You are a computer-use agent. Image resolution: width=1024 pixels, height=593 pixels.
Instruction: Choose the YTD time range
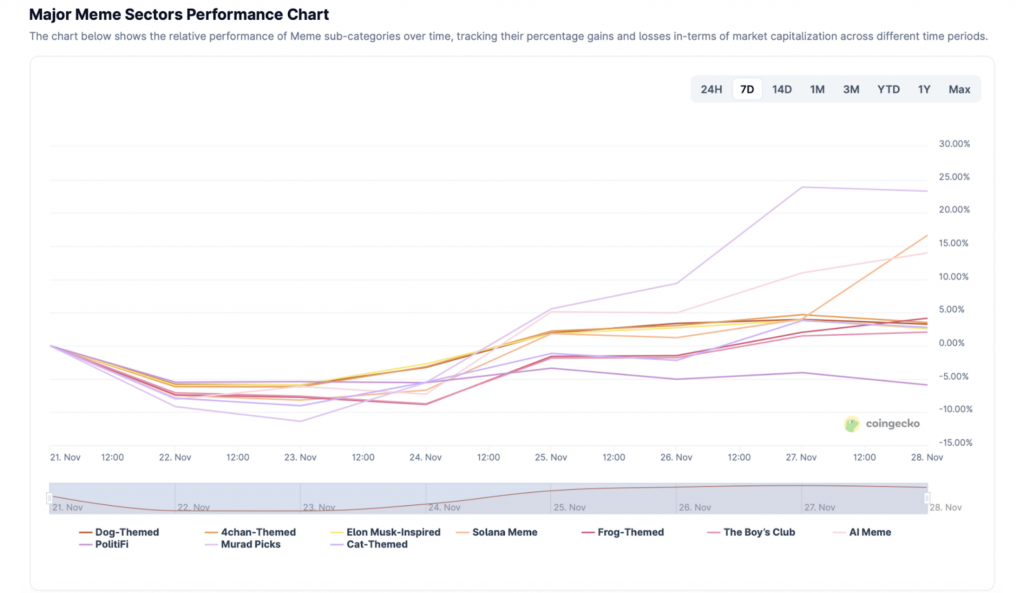click(x=888, y=89)
